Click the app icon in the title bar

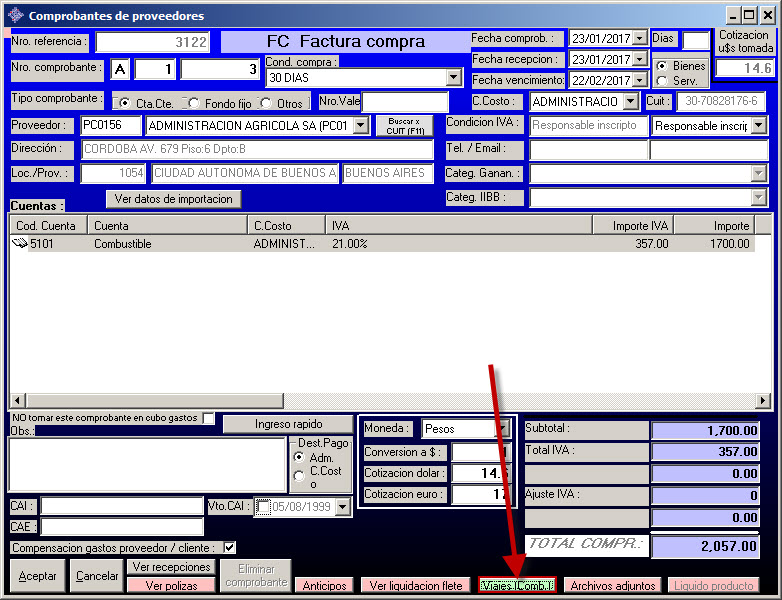15,15
